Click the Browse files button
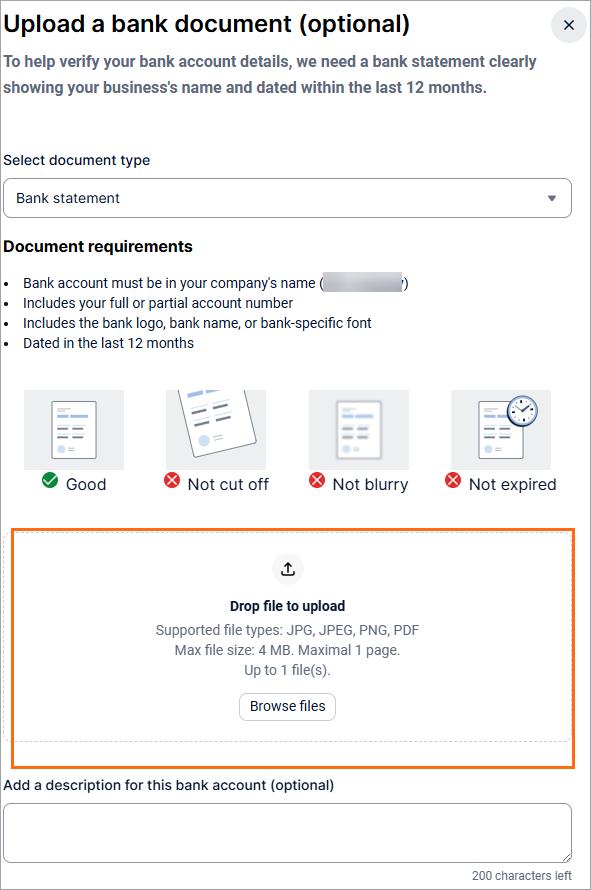This screenshot has height=890, width=591. point(287,707)
